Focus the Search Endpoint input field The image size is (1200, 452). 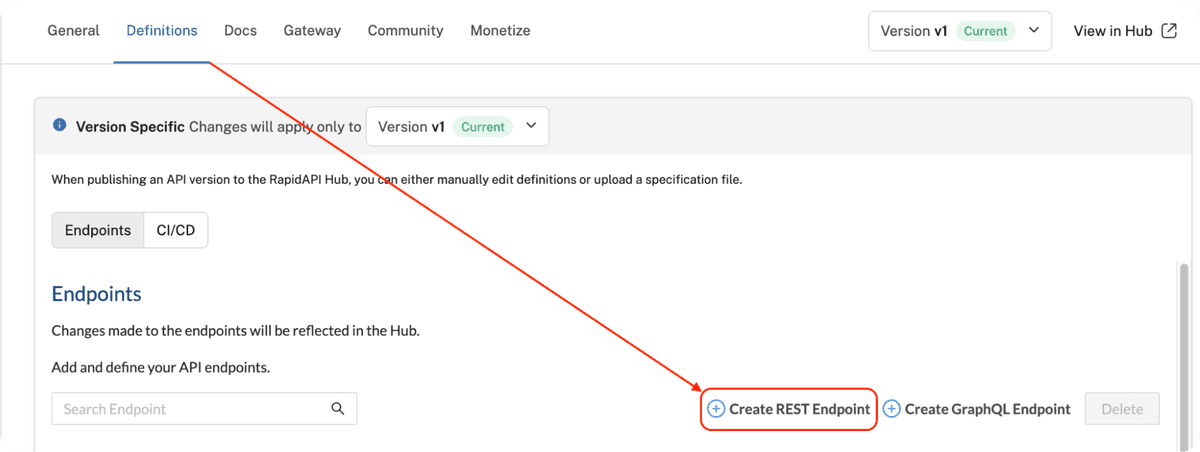[190, 409]
